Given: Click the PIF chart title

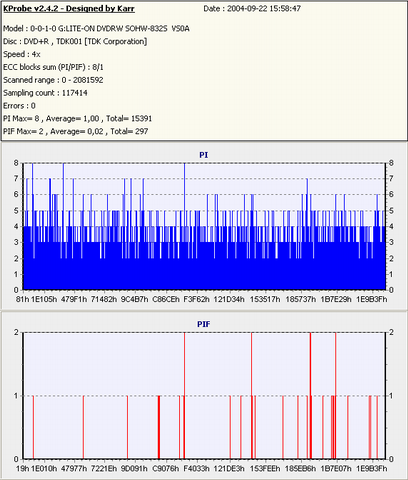Looking at the screenshot, I should click(204, 324).
